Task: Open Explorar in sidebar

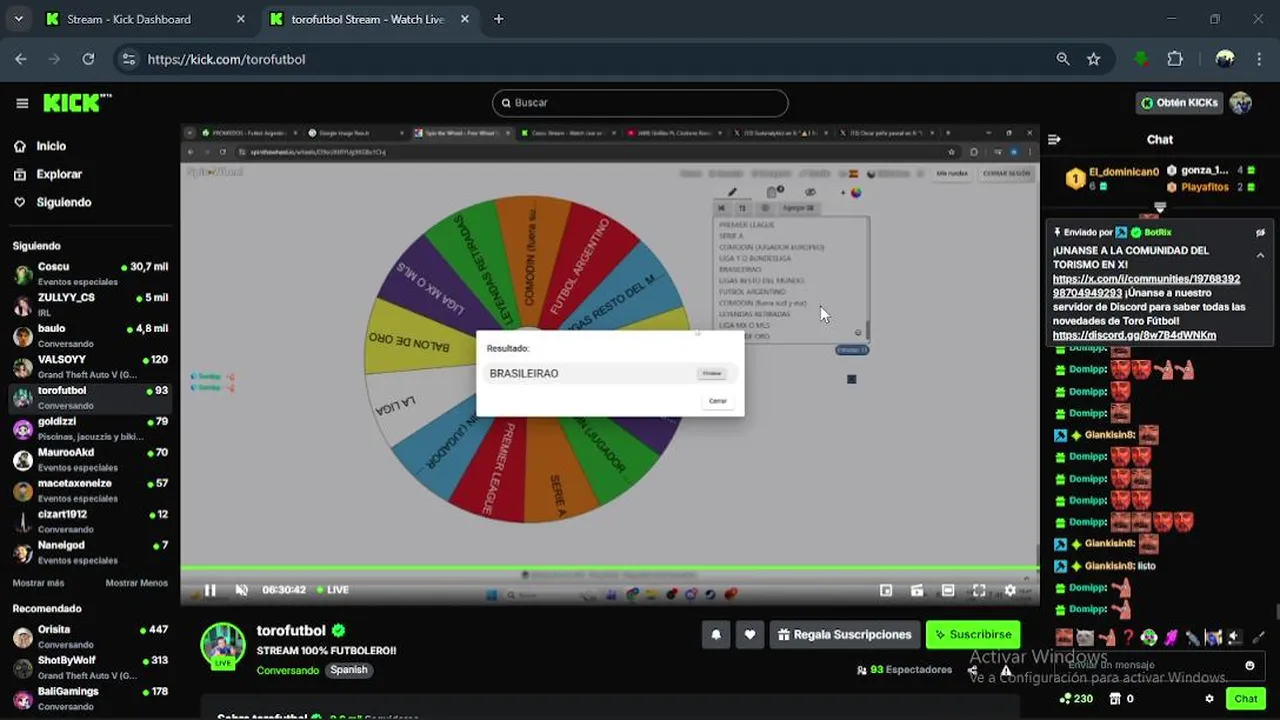Action: pyautogui.click(x=59, y=174)
